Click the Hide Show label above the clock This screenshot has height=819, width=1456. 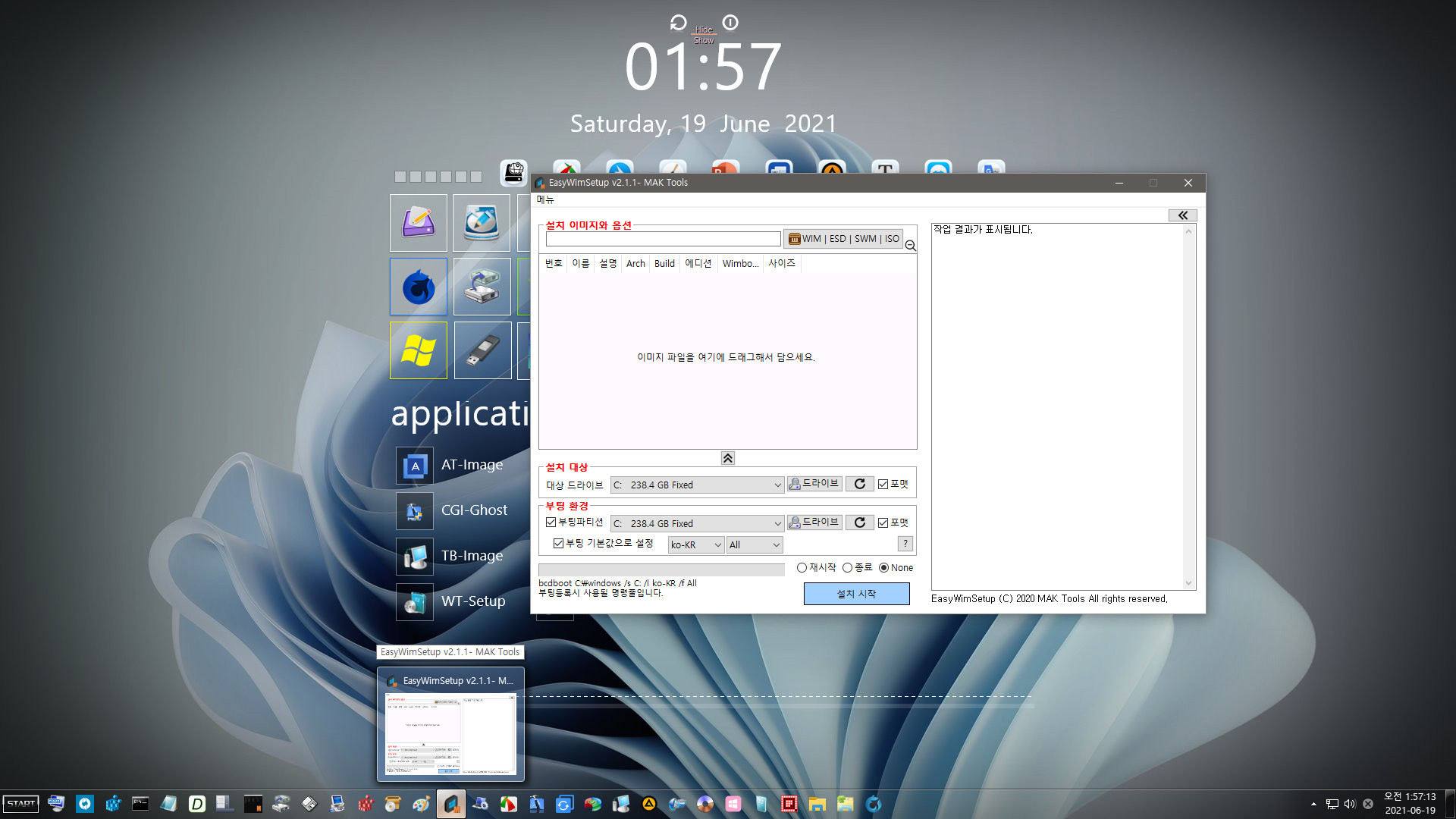coord(704,36)
